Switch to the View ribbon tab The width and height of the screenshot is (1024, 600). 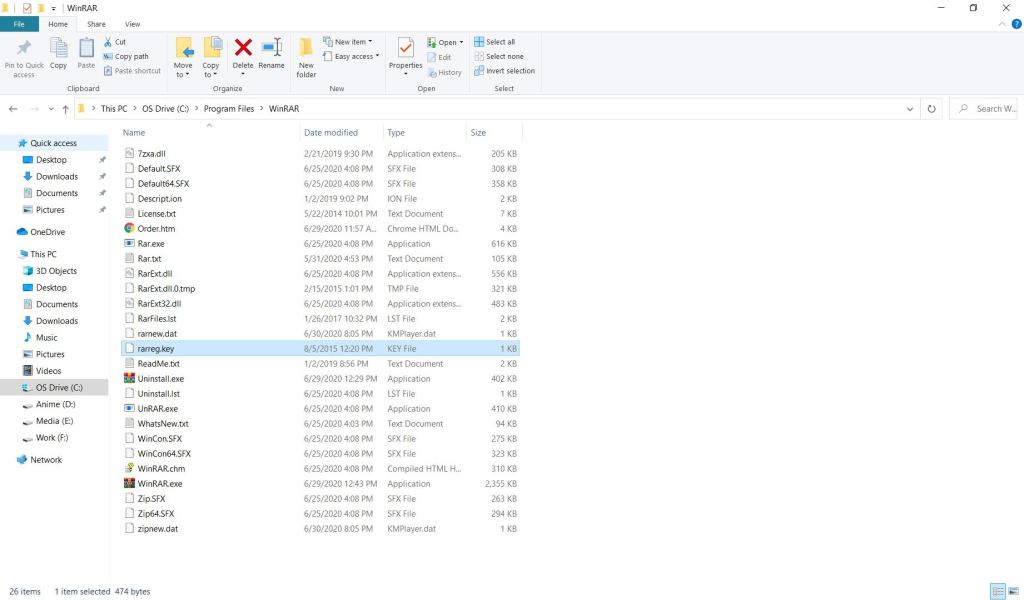(x=132, y=23)
